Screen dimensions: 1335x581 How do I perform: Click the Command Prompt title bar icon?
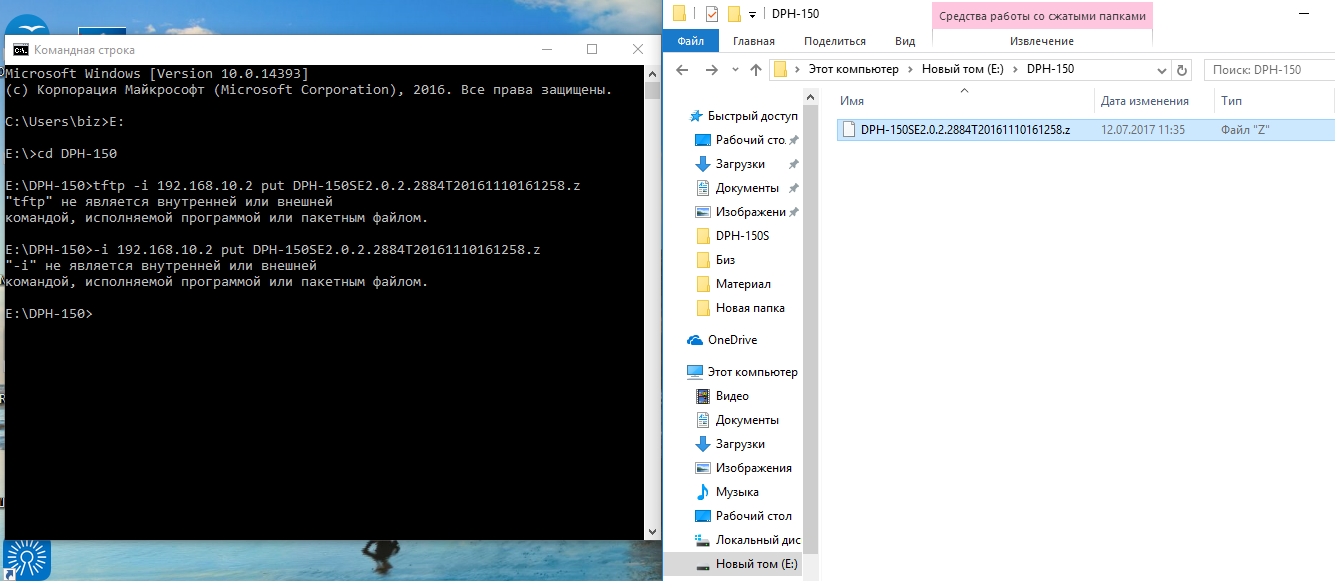[x=20, y=49]
